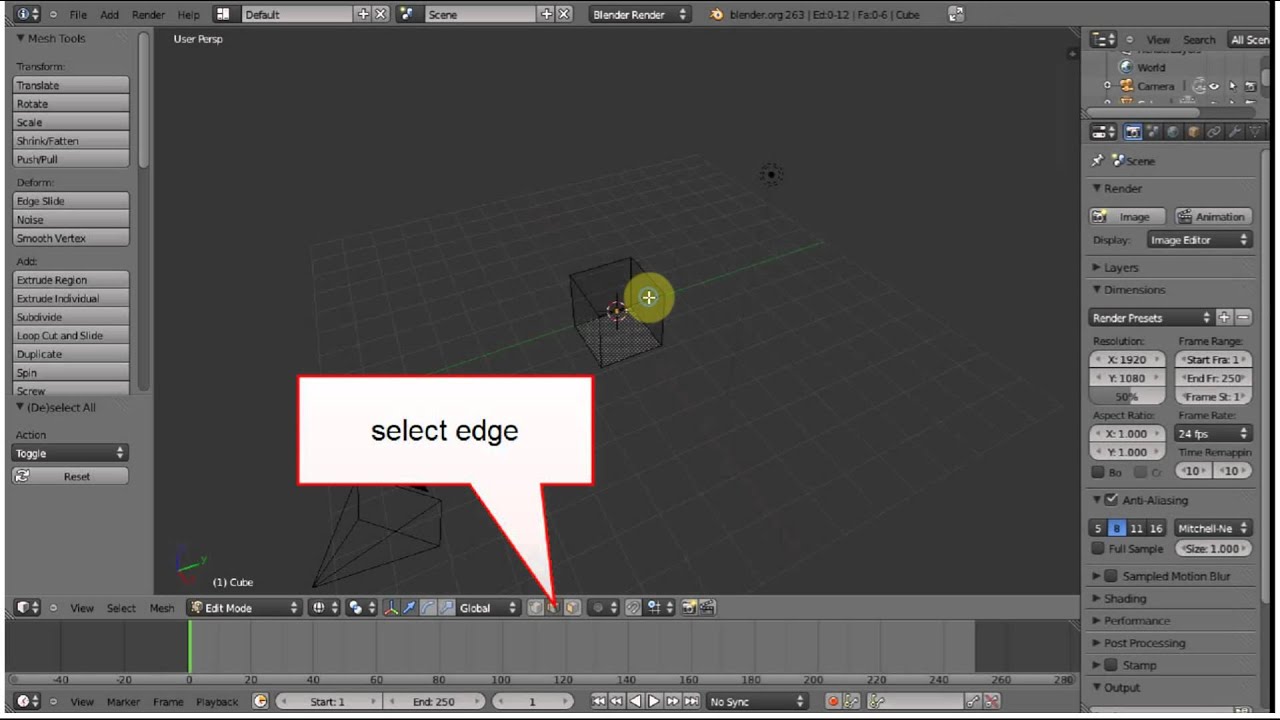1280x720 pixels.
Task: Open the timeline Playback menu
Action: [x=217, y=701]
